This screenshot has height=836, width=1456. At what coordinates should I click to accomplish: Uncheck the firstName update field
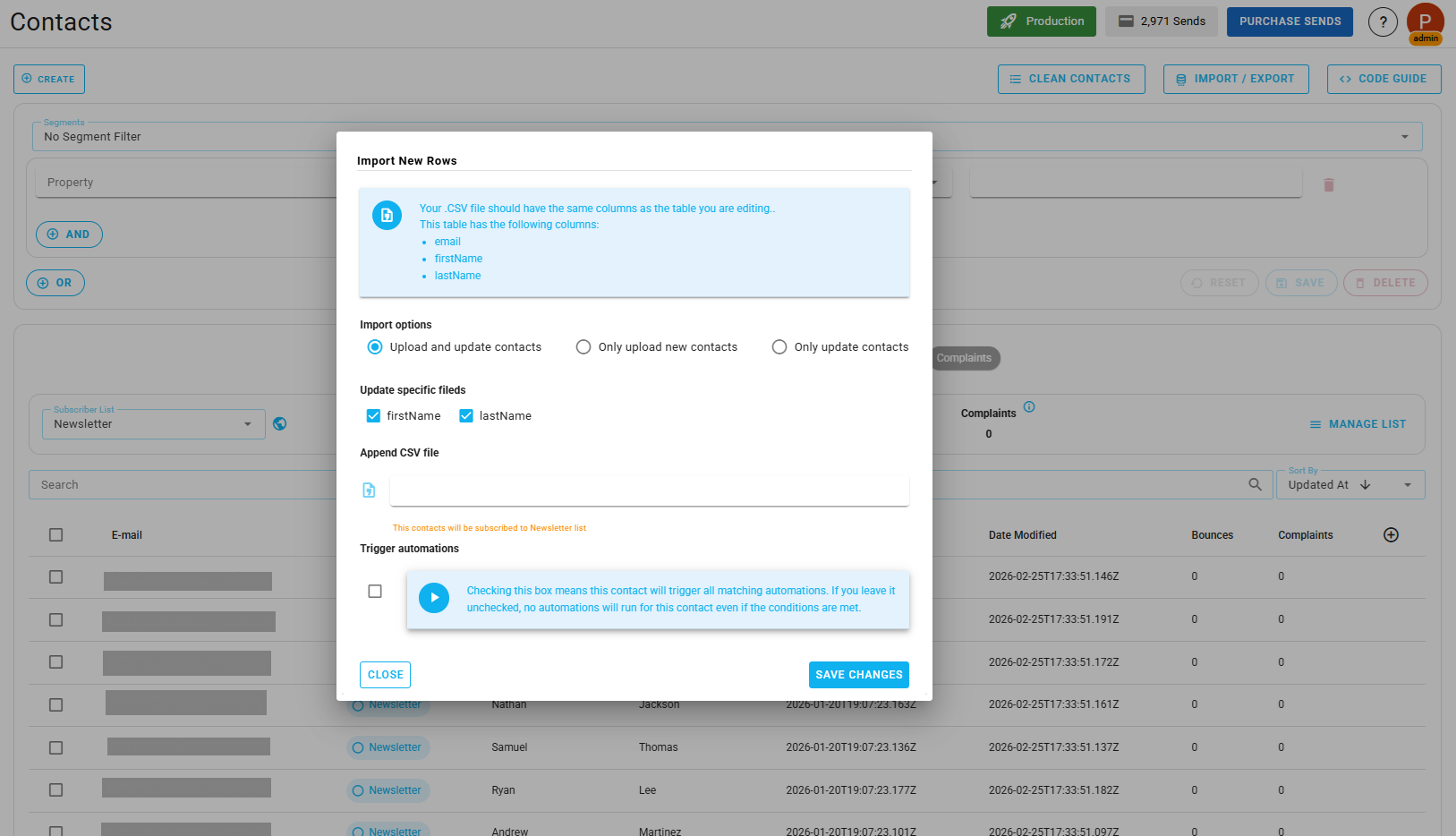[x=373, y=415]
